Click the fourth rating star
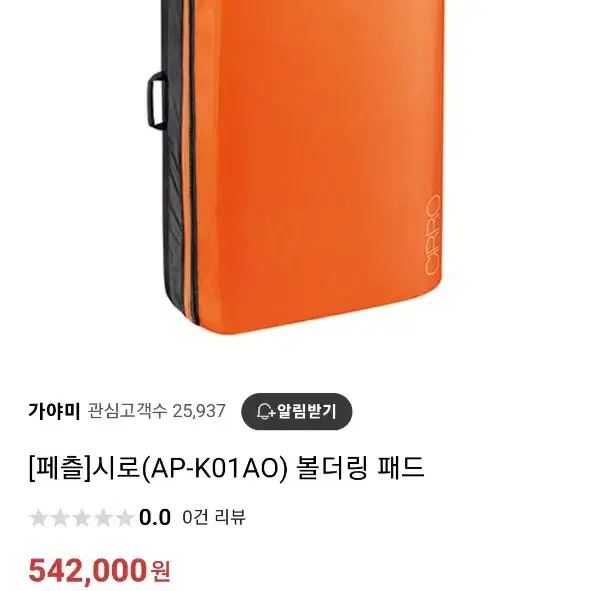The image size is (591, 591). point(103,518)
